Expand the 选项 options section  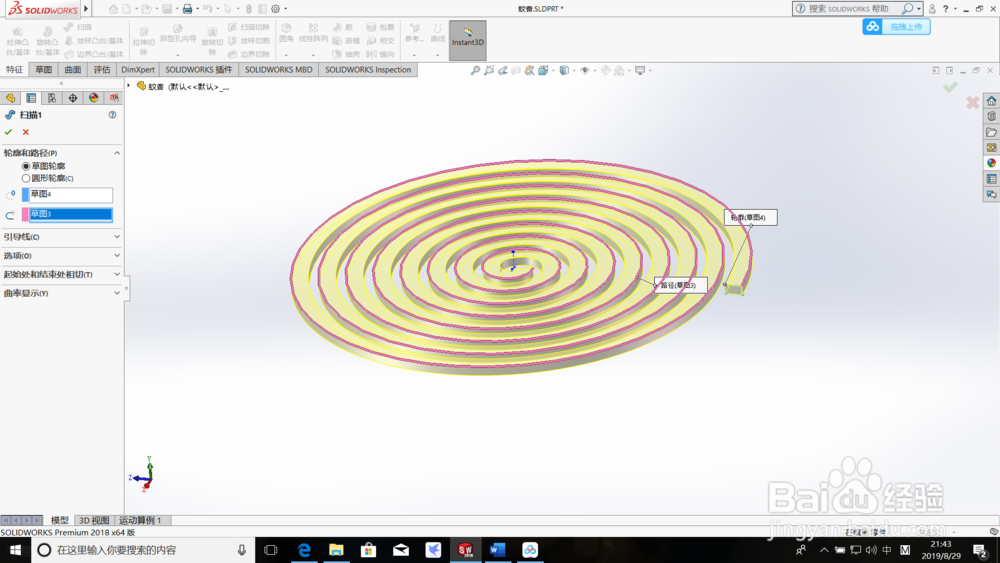coord(117,255)
